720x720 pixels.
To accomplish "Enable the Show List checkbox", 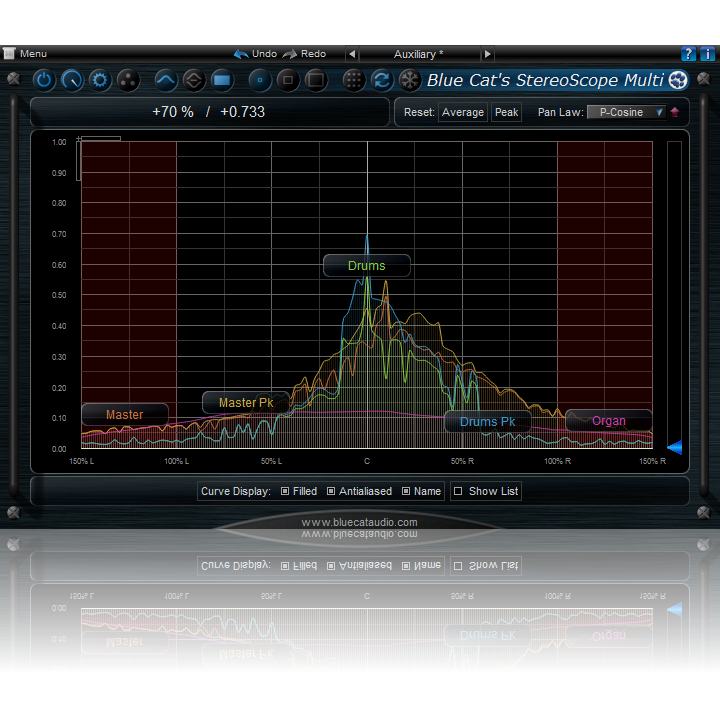I will coord(458,491).
